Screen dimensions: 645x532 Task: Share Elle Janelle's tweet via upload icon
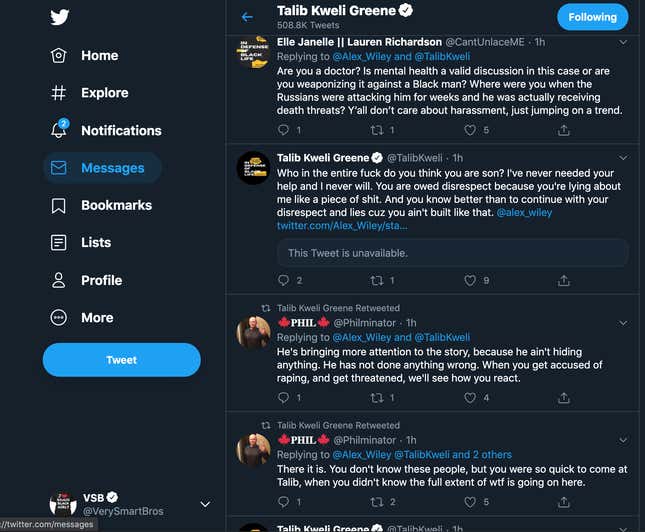click(564, 130)
